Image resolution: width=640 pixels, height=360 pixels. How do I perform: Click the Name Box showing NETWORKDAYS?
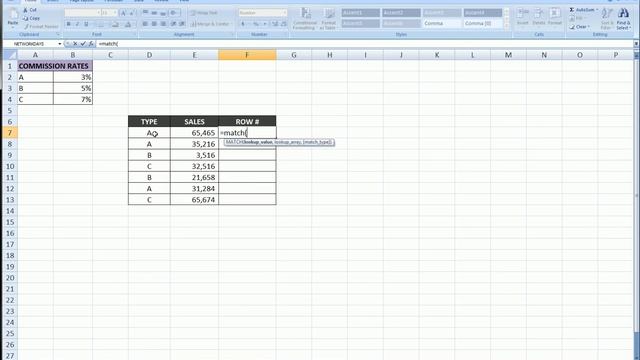(x=31, y=44)
